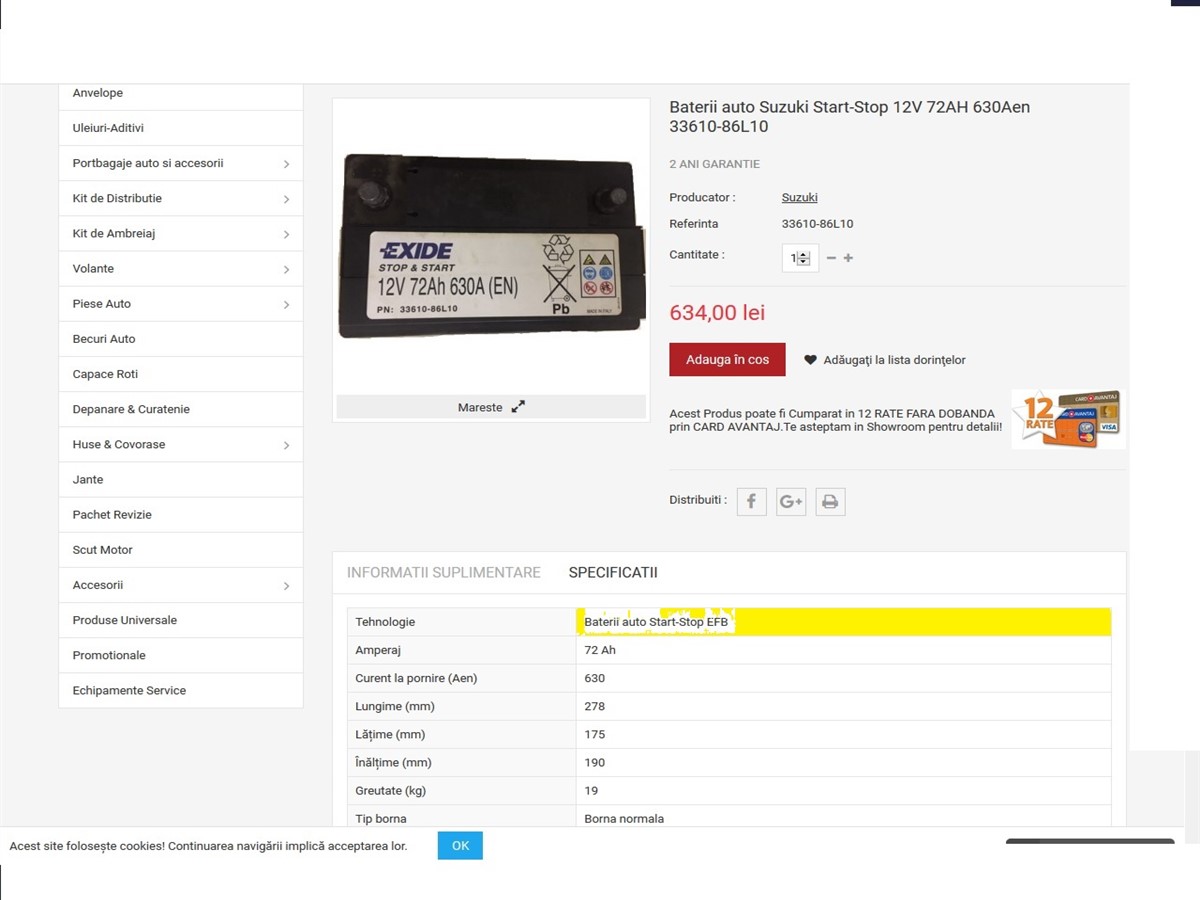The width and height of the screenshot is (1200, 900).
Task: Open the Produse Universale category
Action: tap(125, 620)
